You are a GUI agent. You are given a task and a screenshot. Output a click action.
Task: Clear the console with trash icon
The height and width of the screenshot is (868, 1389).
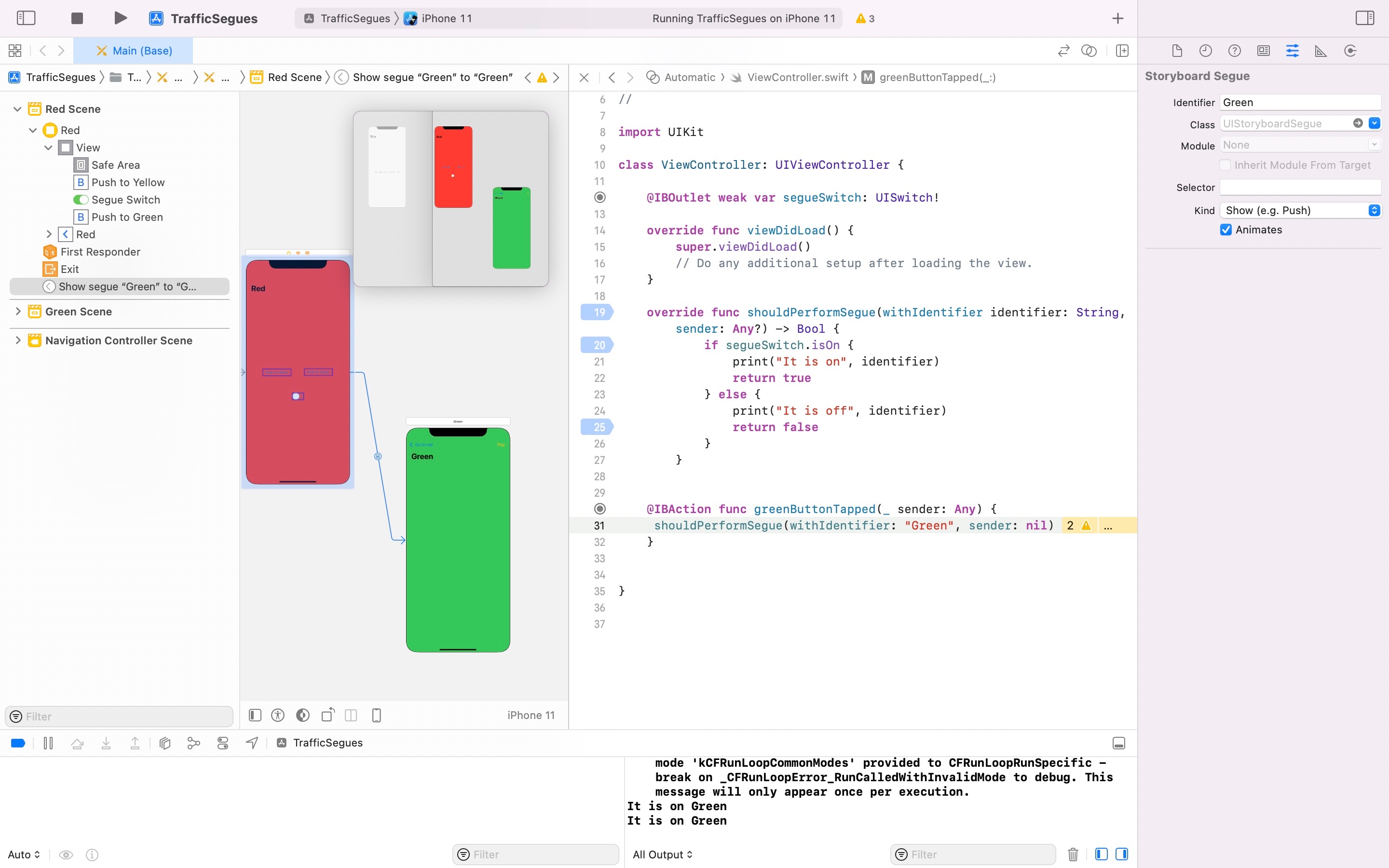pos(1073,854)
